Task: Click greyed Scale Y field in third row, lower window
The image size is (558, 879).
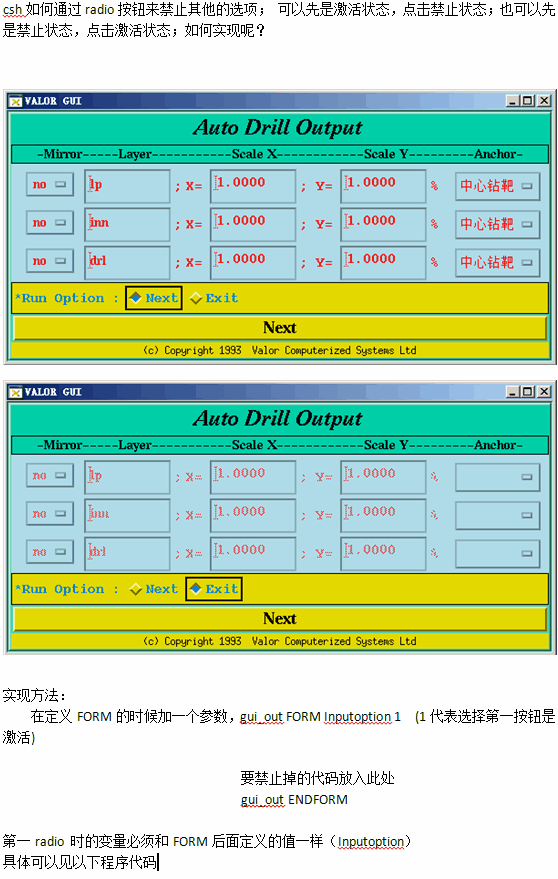Action: pyautogui.click(x=383, y=553)
